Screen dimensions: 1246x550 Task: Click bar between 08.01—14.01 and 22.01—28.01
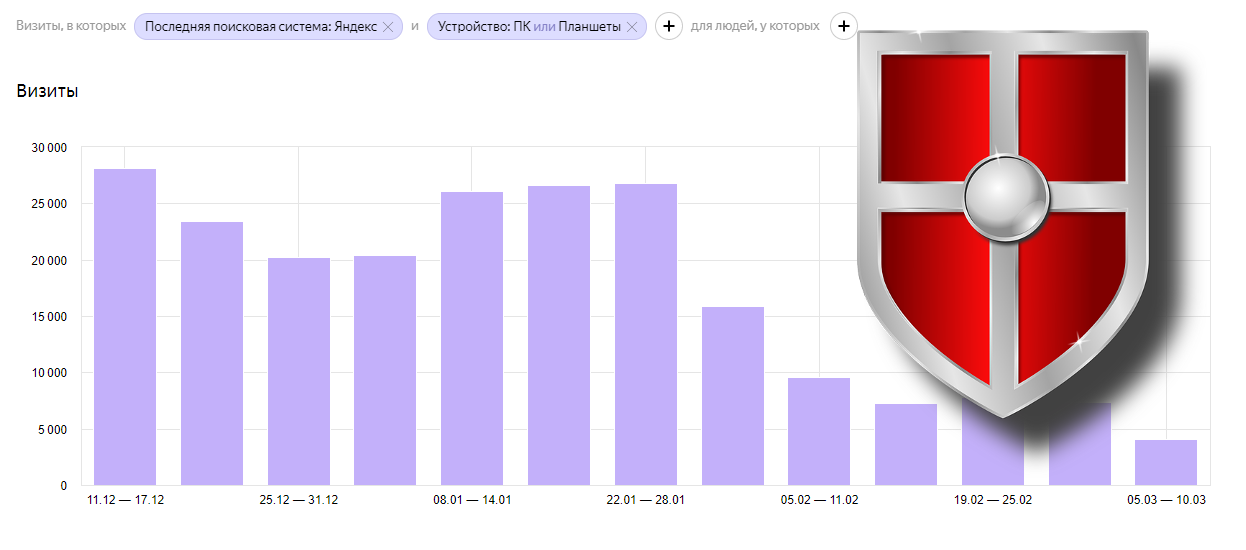(559, 335)
